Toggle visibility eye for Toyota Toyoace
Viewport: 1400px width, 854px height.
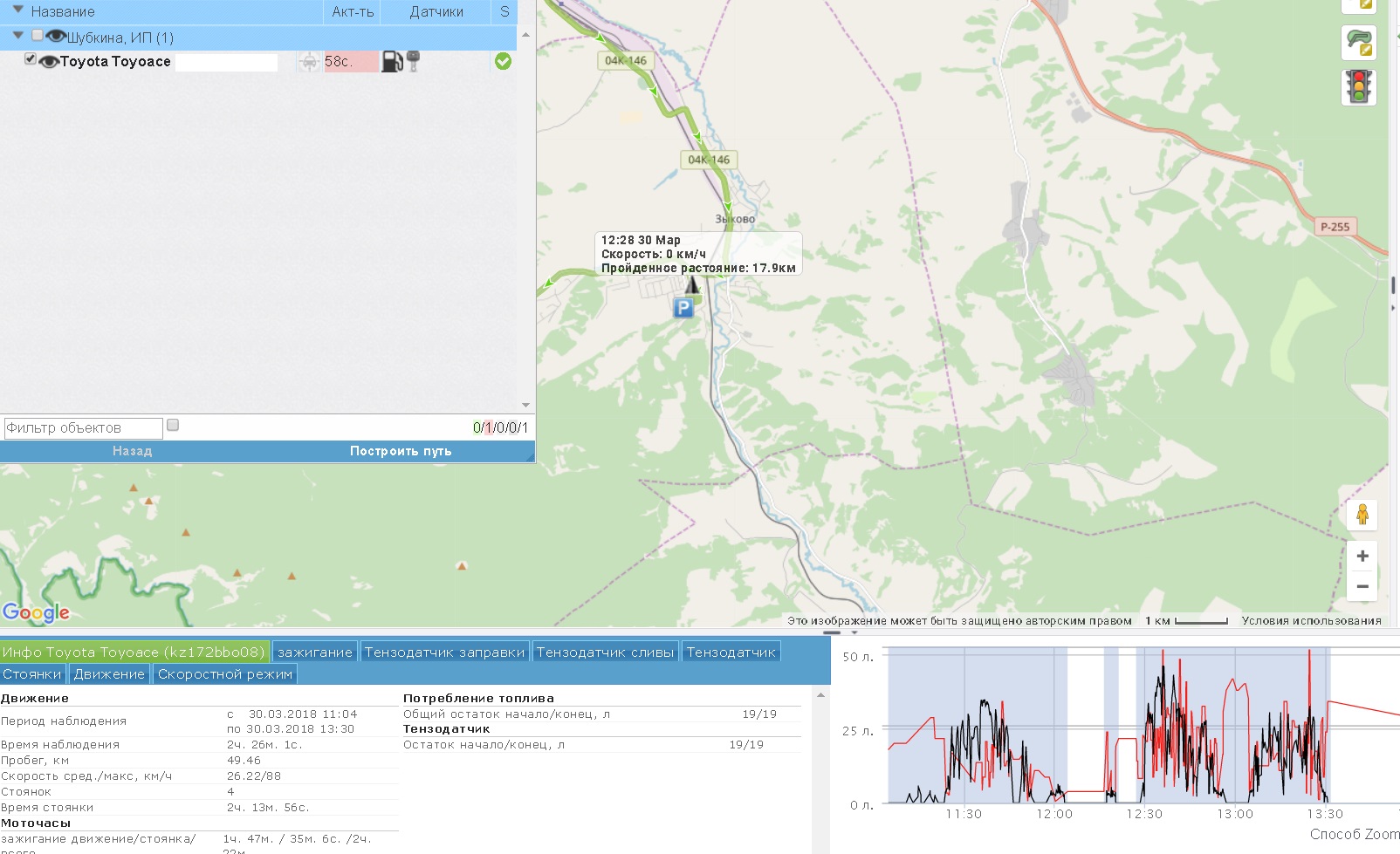(x=49, y=61)
